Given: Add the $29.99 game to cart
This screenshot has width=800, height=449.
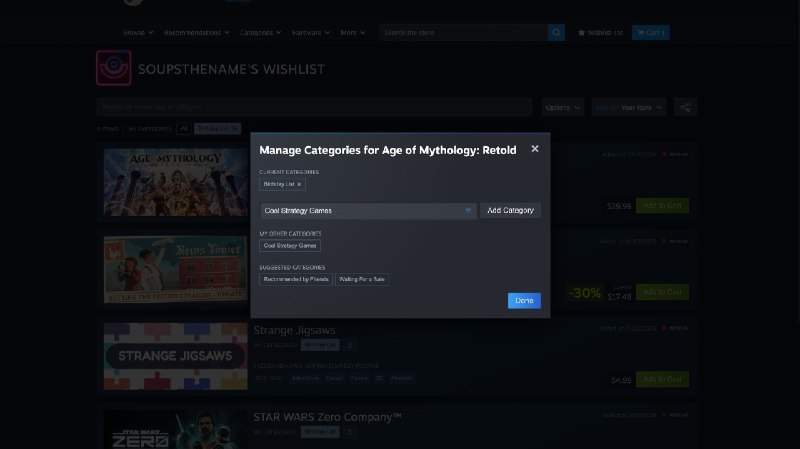Looking at the screenshot, I should click(x=662, y=206).
